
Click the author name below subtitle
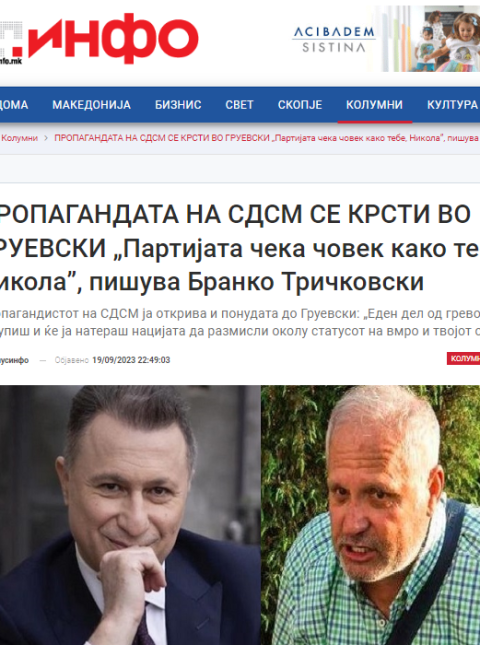click(14, 360)
